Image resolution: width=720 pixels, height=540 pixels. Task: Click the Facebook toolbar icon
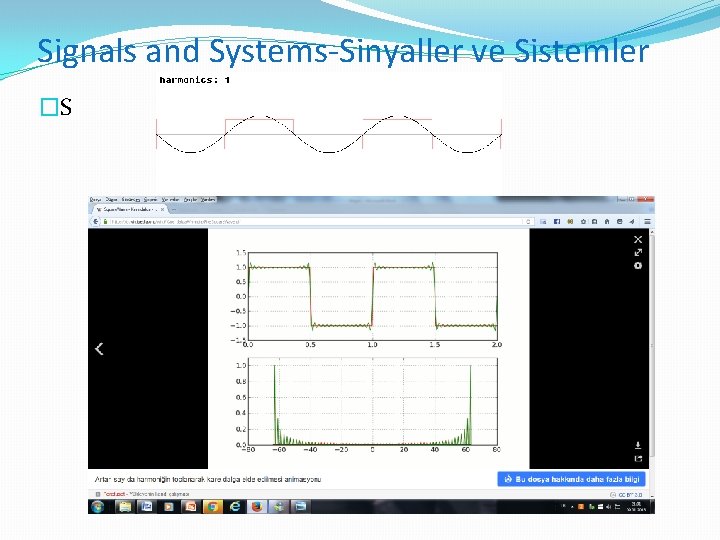point(557,221)
